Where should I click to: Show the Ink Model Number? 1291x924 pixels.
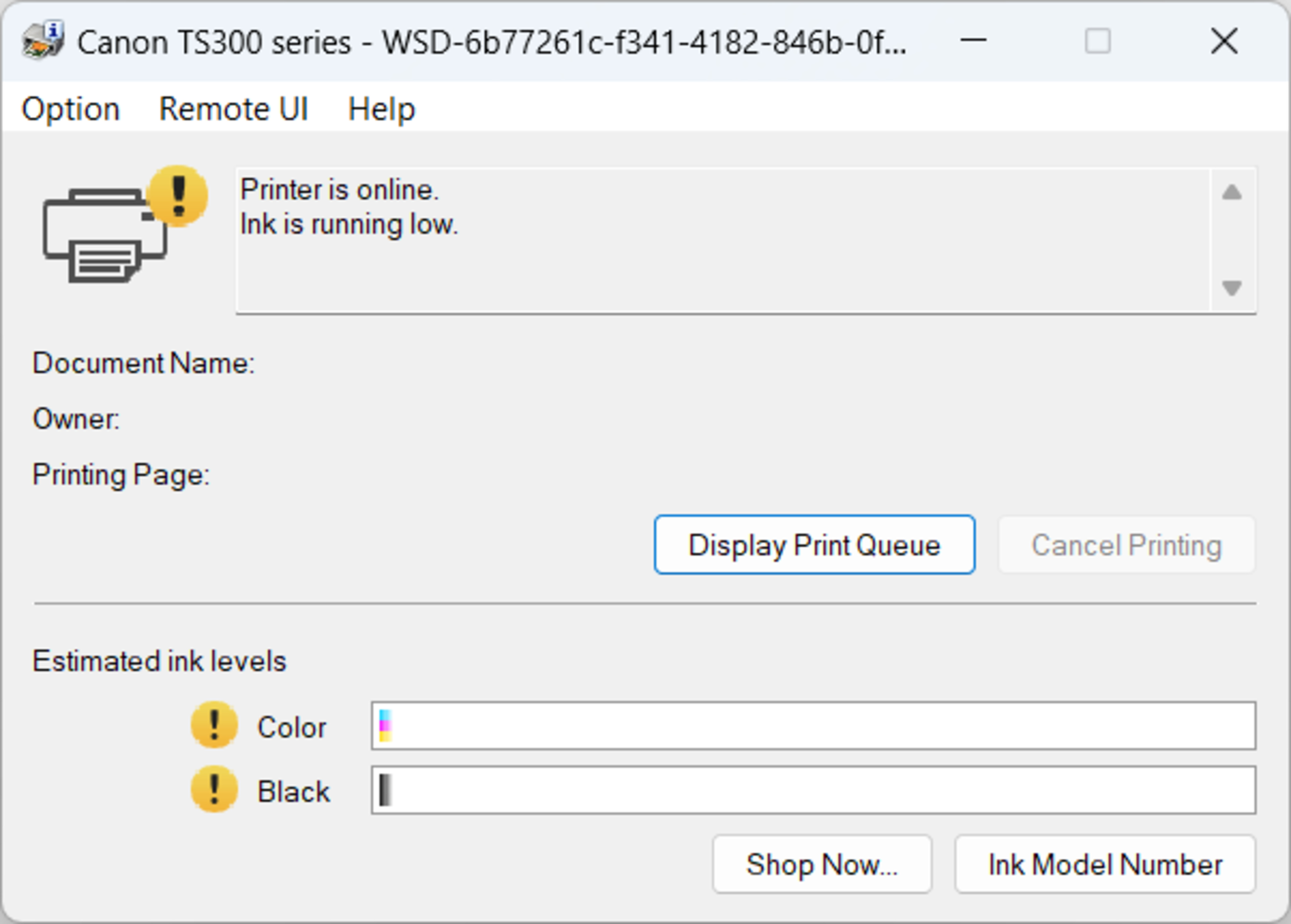click(x=1105, y=864)
